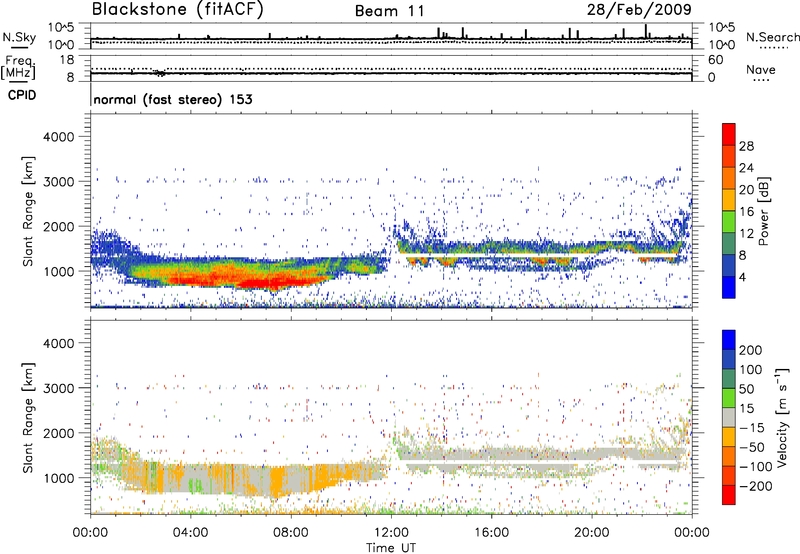Click the 'Blackstone (fitACF)' title text

(x=178, y=10)
